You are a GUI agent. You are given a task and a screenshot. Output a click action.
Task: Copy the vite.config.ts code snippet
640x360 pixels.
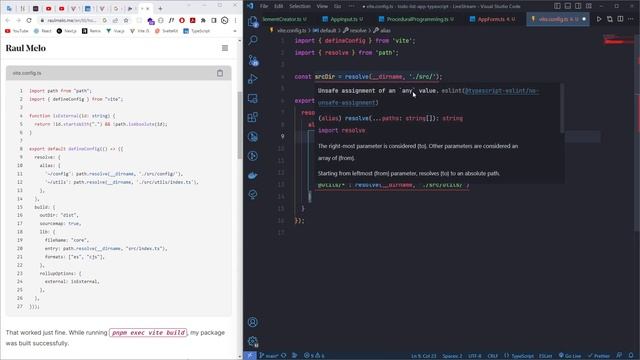[x=220, y=73]
